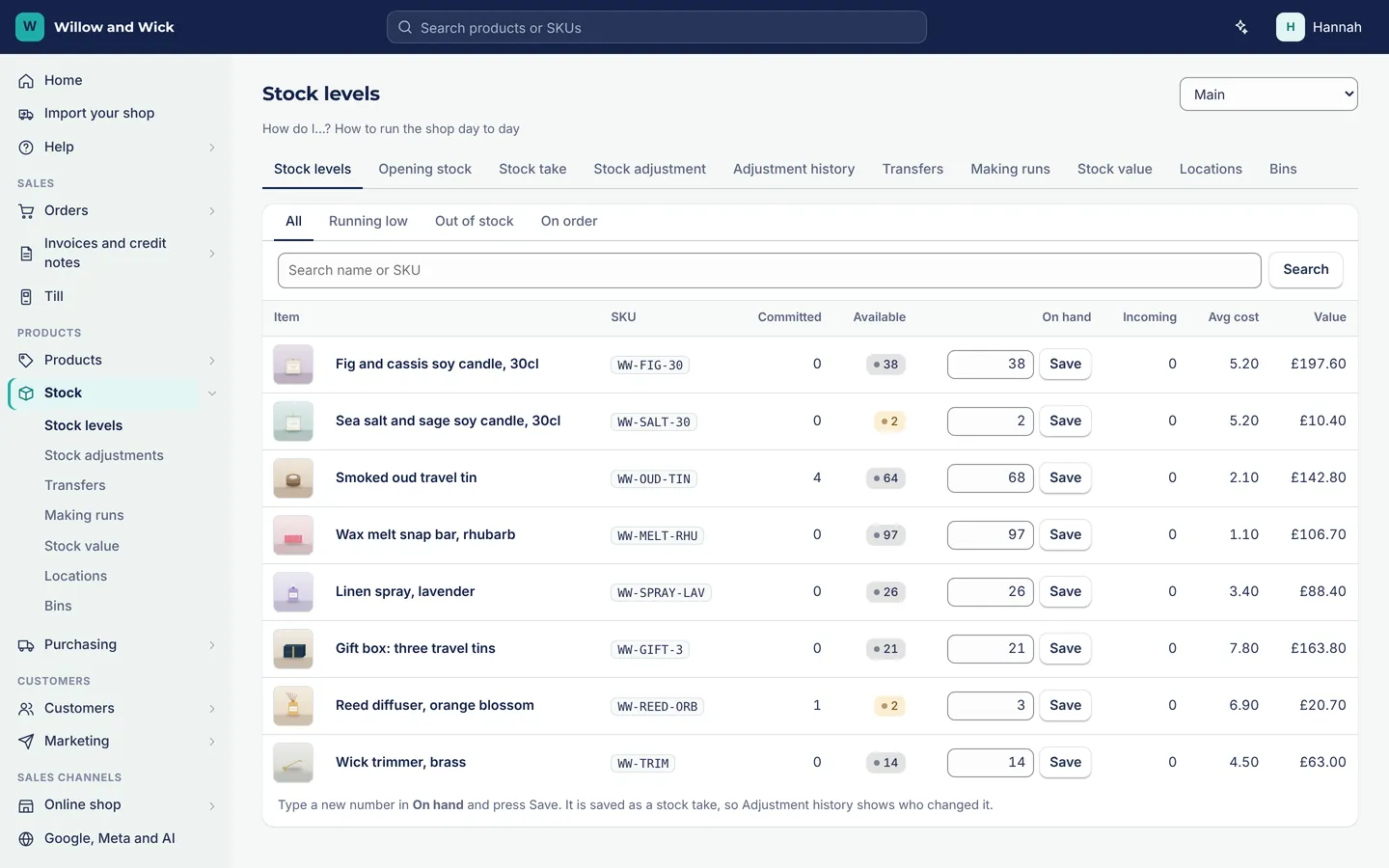The width and height of the screenshot is (1389, 868).
Task: Click the Fig and cassis candle thumbnail
Action: 293,365
